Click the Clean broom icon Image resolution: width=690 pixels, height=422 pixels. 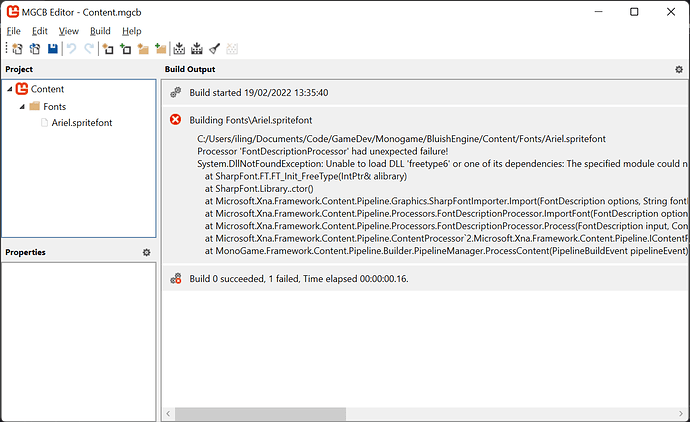tap(214, 49)
